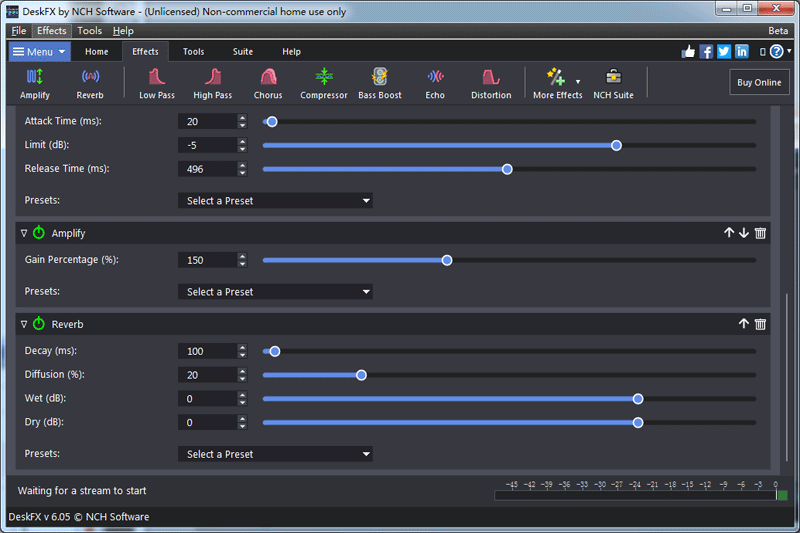
Task: Open the blue help question mark
Action: click(x=777, y=52)
